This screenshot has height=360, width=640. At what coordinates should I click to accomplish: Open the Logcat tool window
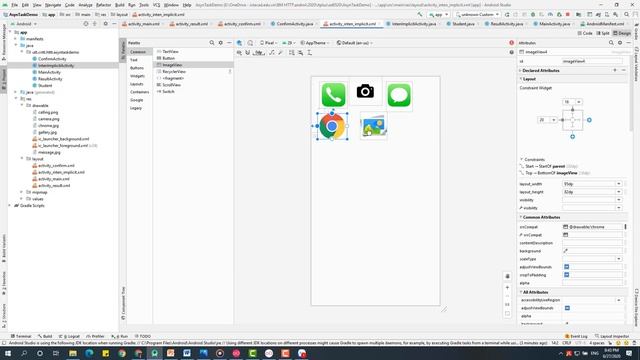tap(69, 336)
